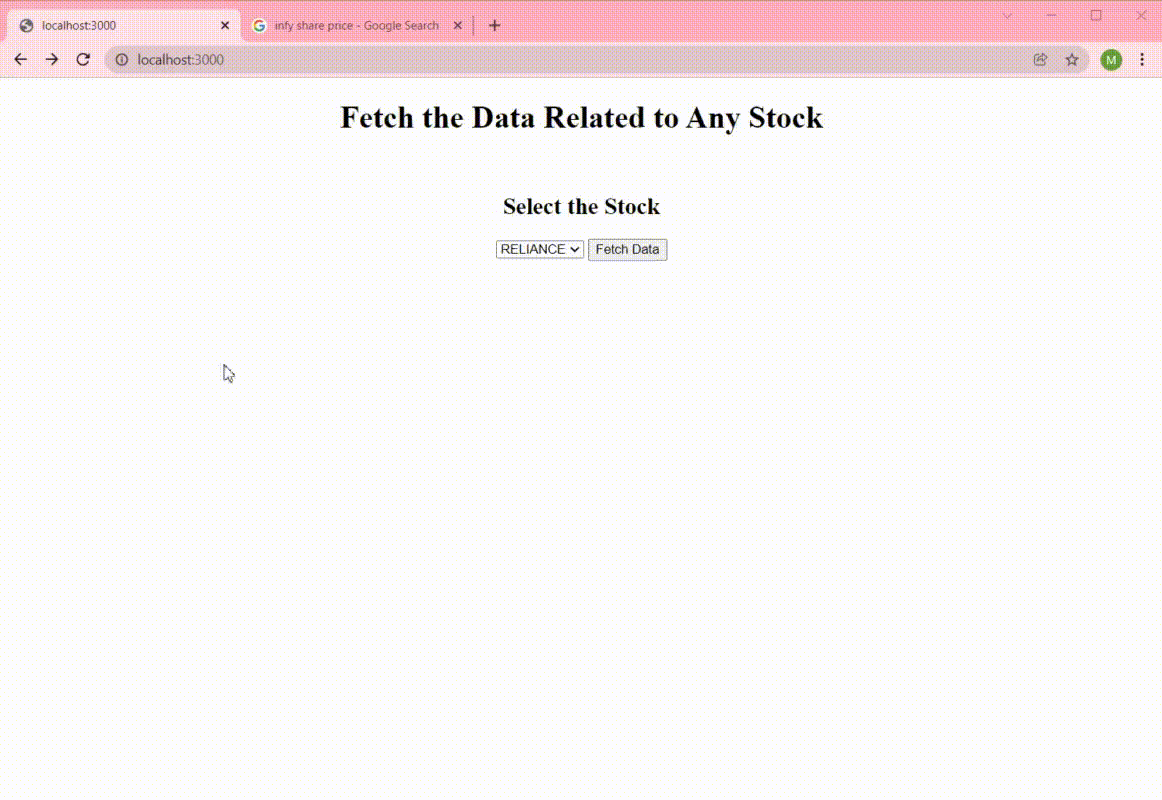Maximize the Chrome window
Image resolution: width=1162 pixels, height=800 pixels.
pos(1096,15)
